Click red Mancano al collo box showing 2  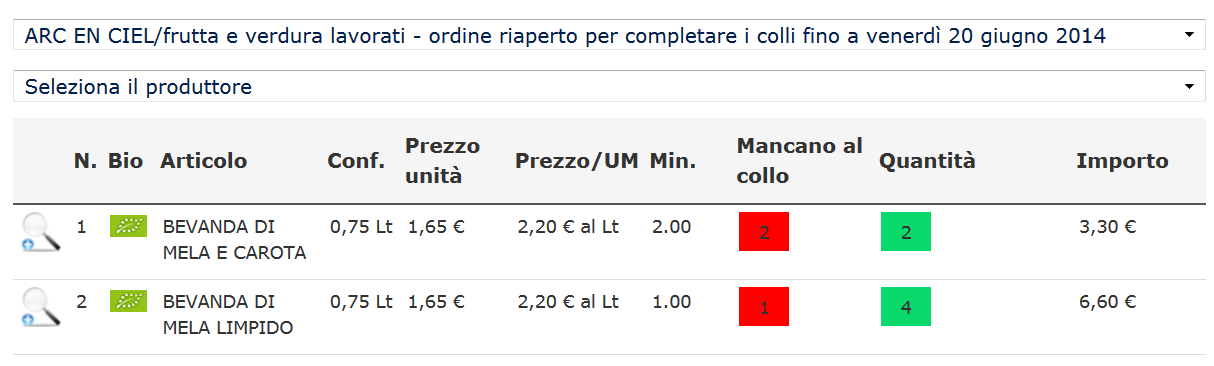pyautogui.click(x=764, y=232)
